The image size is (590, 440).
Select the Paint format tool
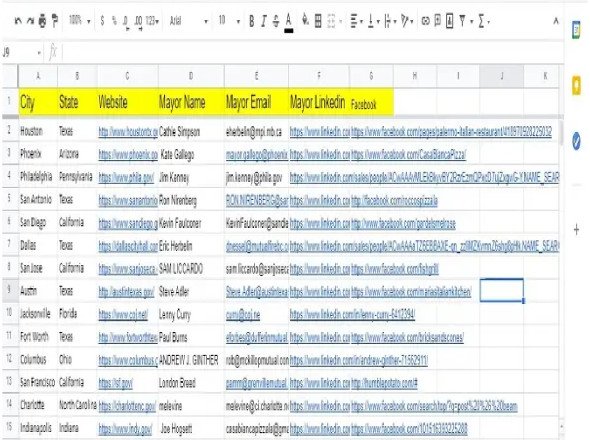(55, 21)
